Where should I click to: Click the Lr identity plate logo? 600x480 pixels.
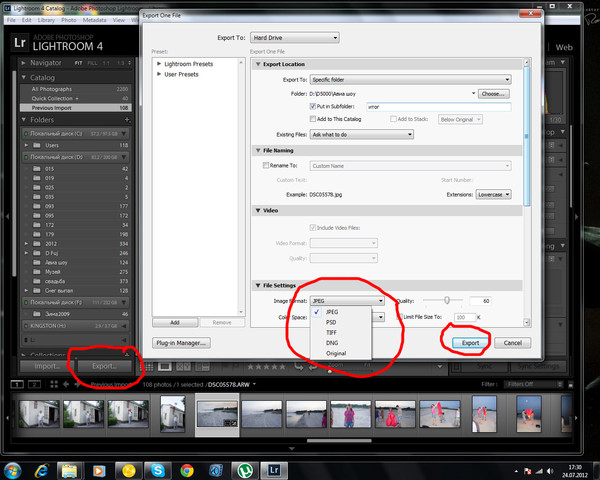[20, 42]
